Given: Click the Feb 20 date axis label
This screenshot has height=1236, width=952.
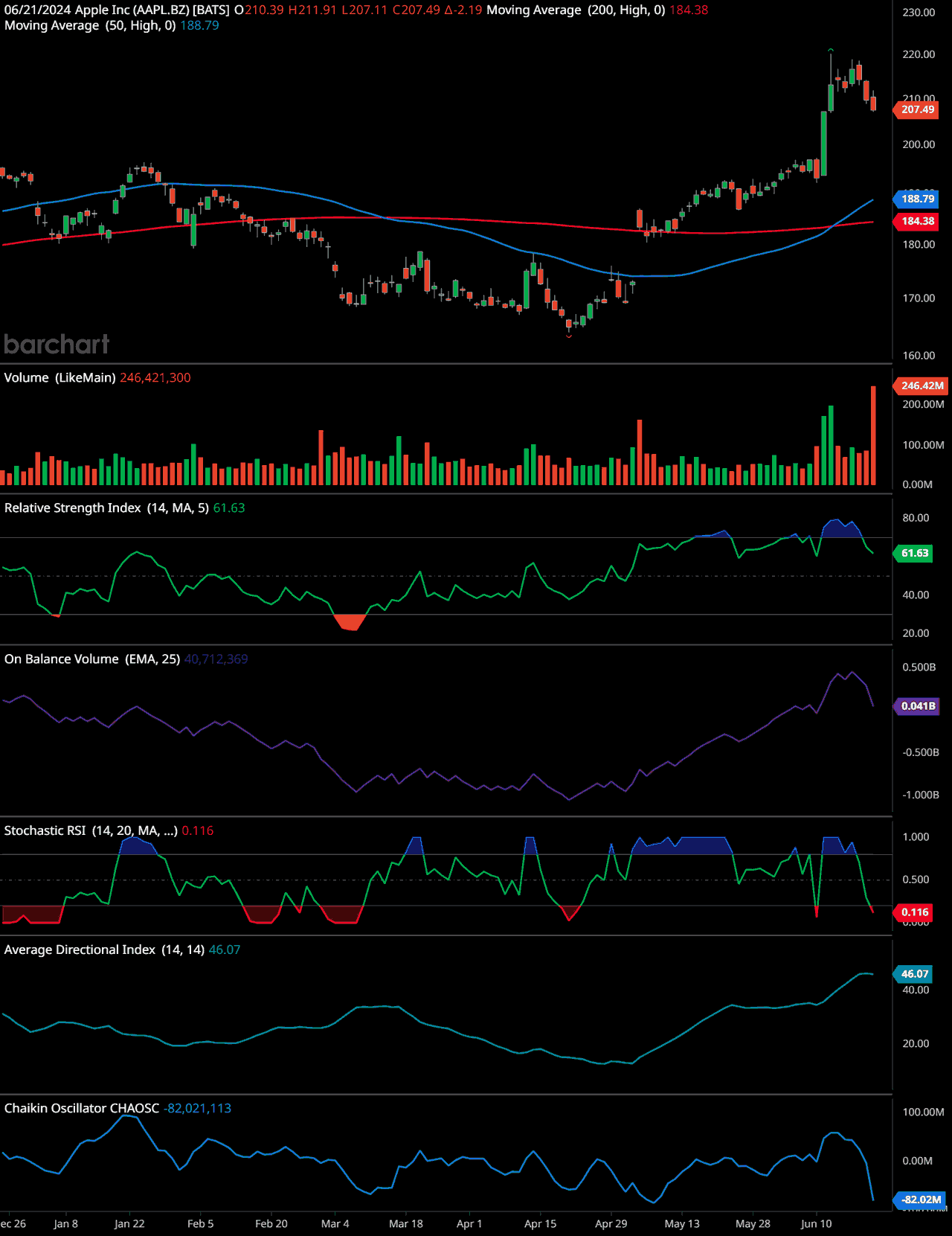Looking at the screenshot, I should pyautogui.click(x=271, y=1223).
